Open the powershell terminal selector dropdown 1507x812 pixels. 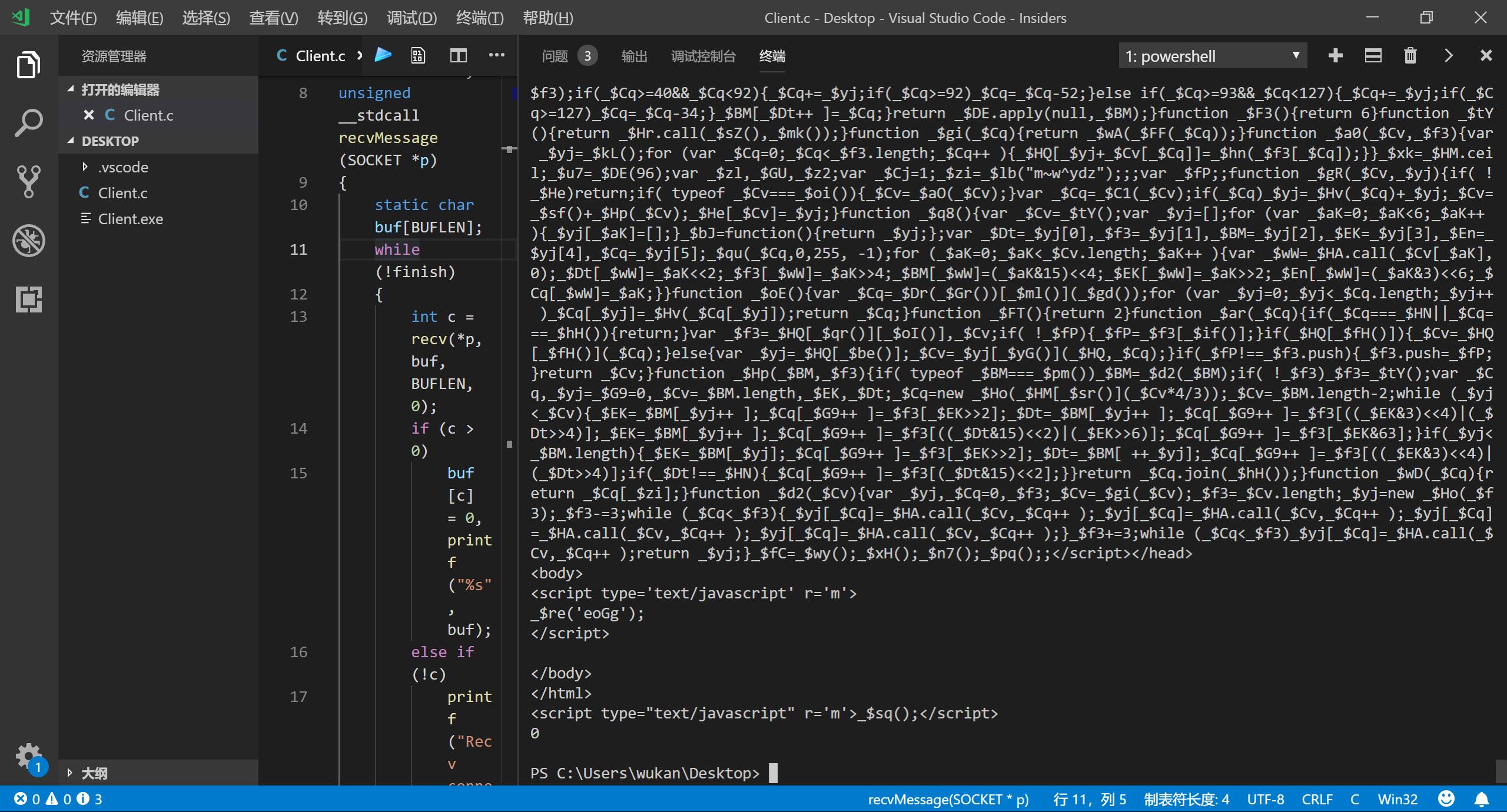[x=1213, y=56]
